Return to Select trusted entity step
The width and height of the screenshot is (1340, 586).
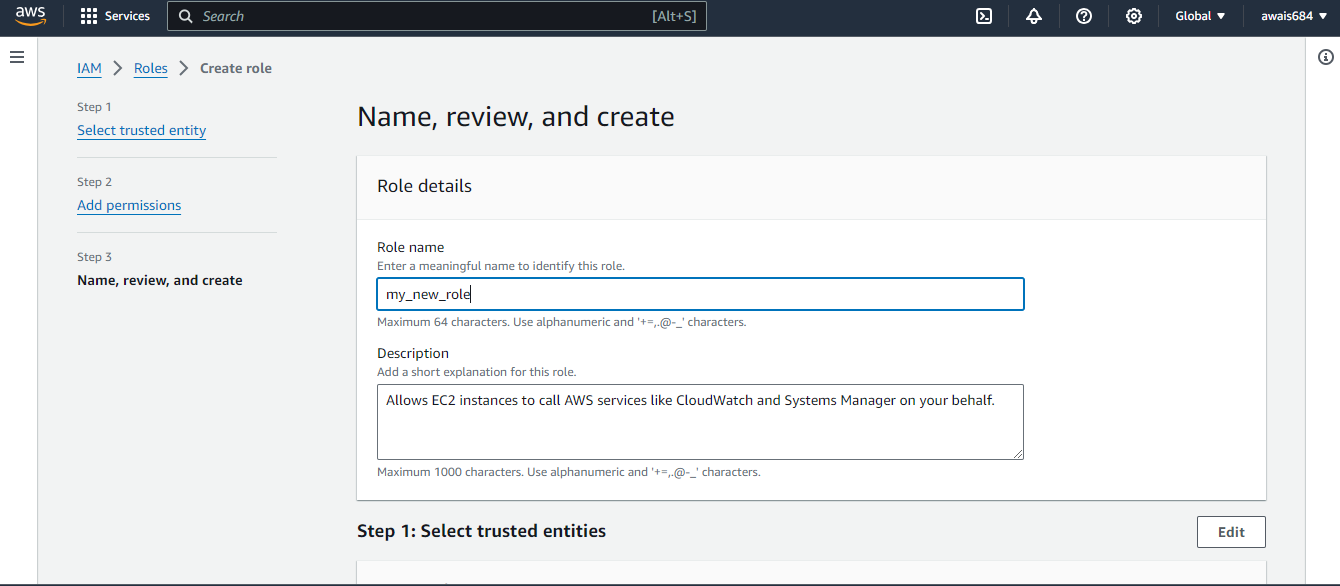(141, 130)
